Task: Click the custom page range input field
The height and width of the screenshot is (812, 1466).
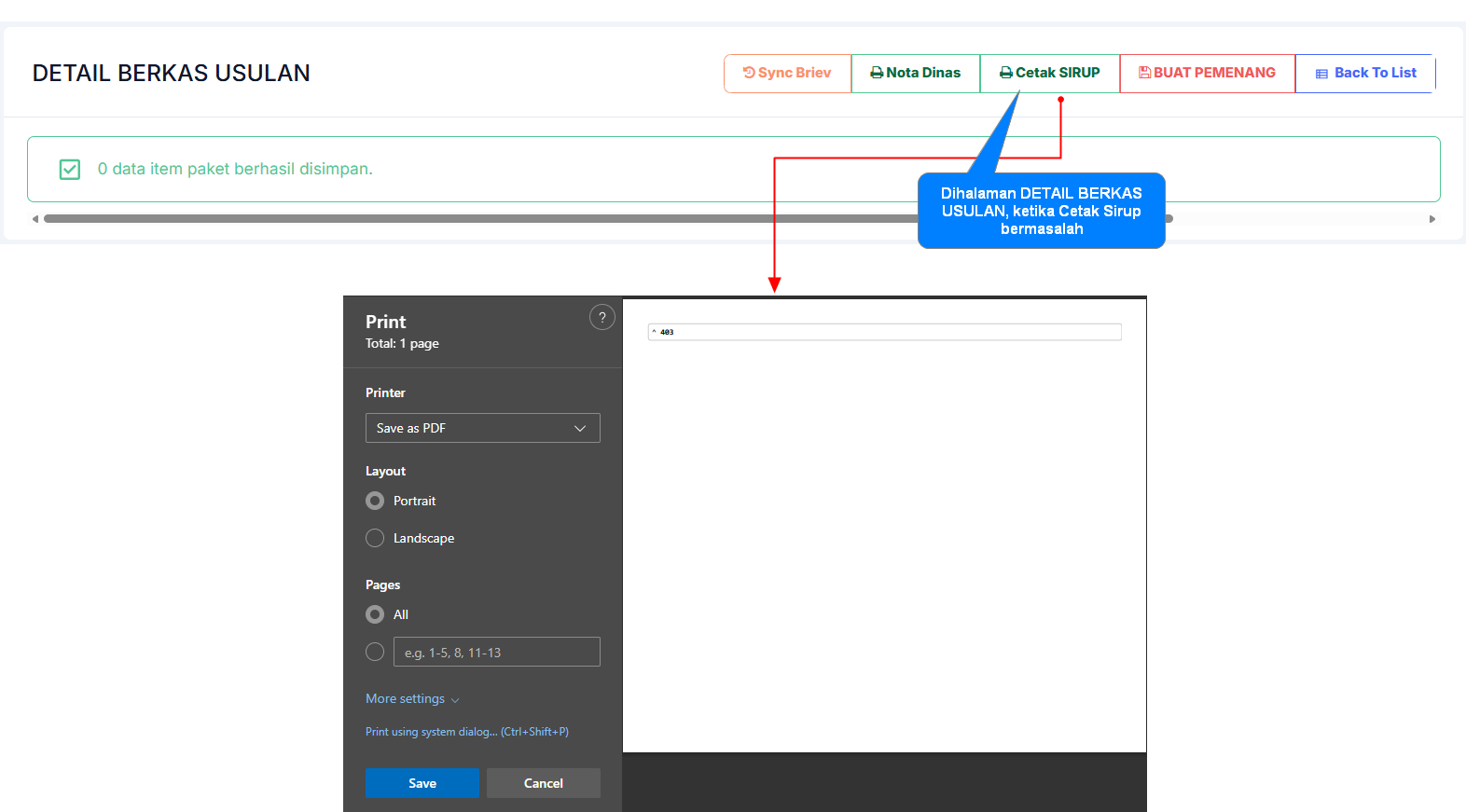Action: (496, 652)
